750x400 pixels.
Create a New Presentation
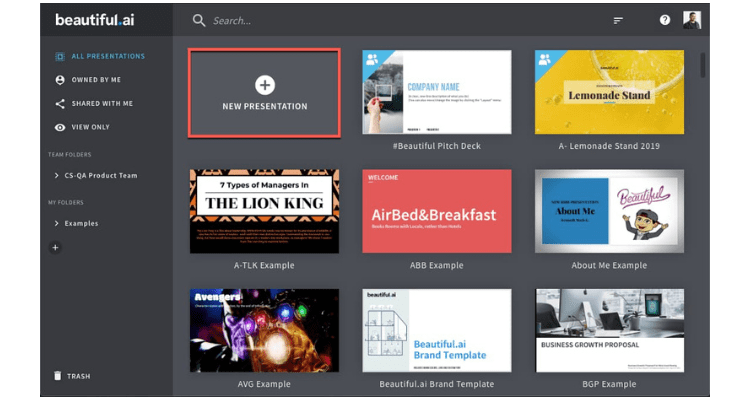pyautogui.click(x=265, y=93)
